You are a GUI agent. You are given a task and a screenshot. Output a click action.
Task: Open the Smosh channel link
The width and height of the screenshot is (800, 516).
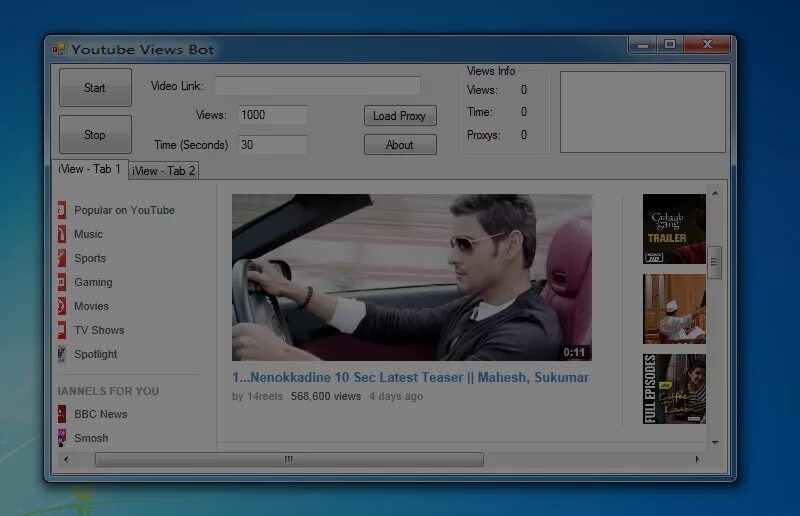91,438
